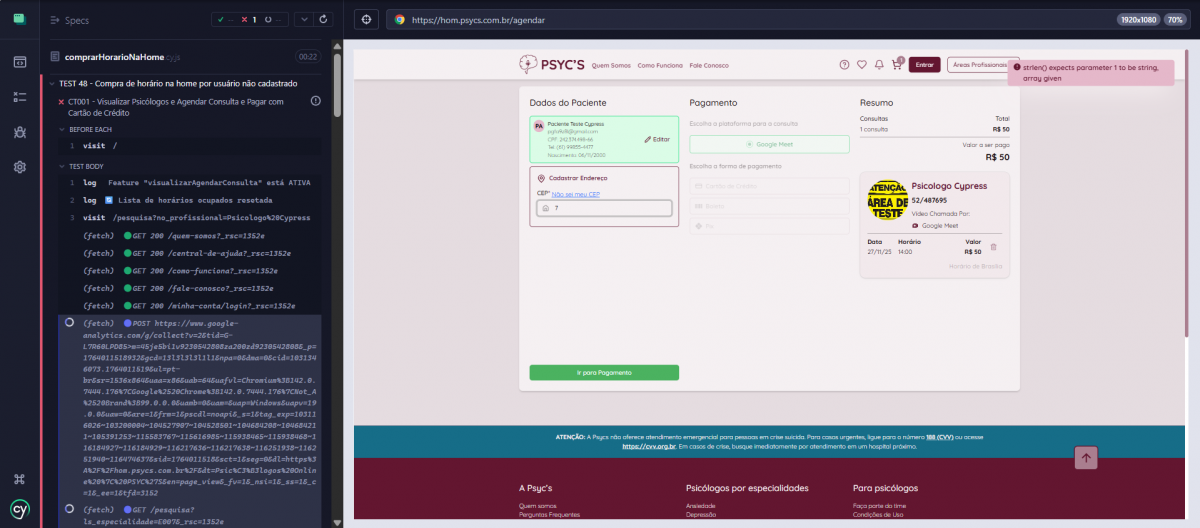Click the selector playground crosshair icon
This screenshot has height=528, width=1200.
tap(367, 19)
